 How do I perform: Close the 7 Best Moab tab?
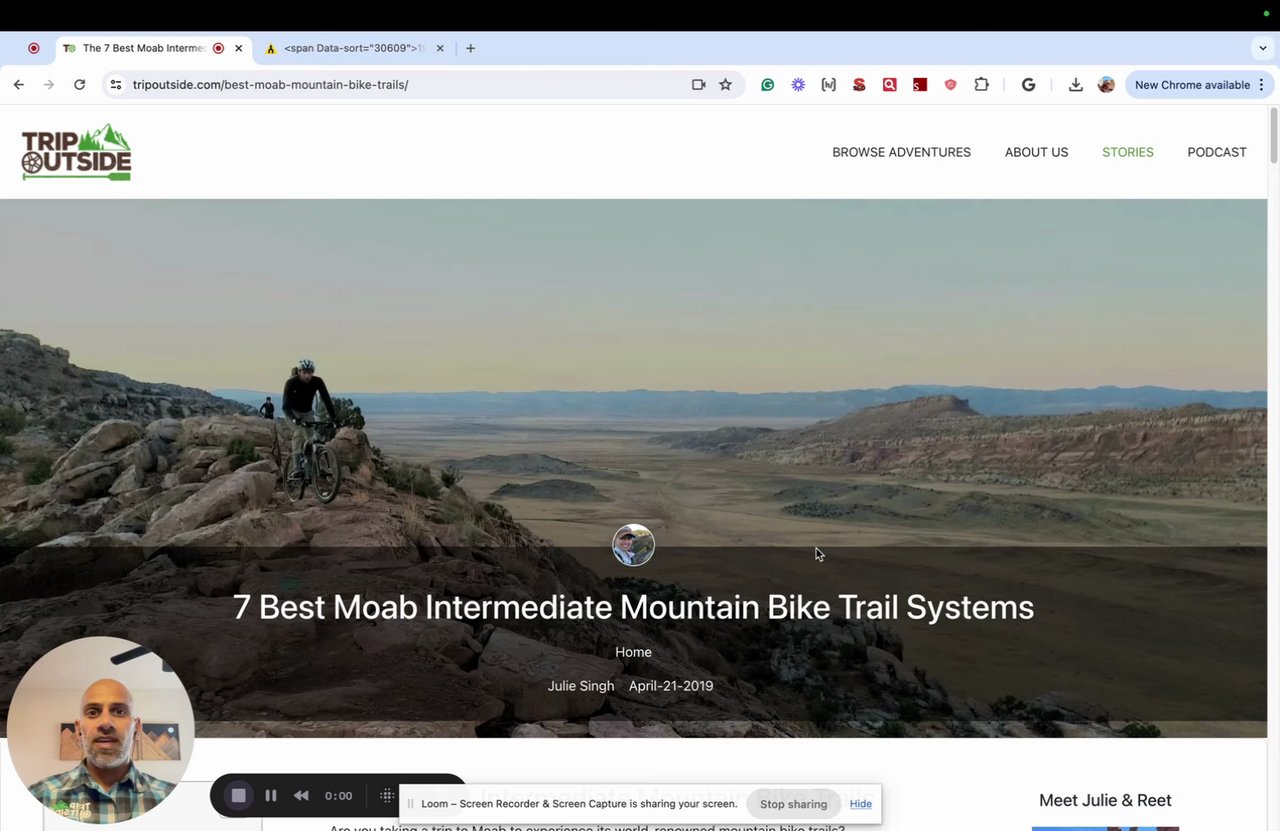(238, 48)
